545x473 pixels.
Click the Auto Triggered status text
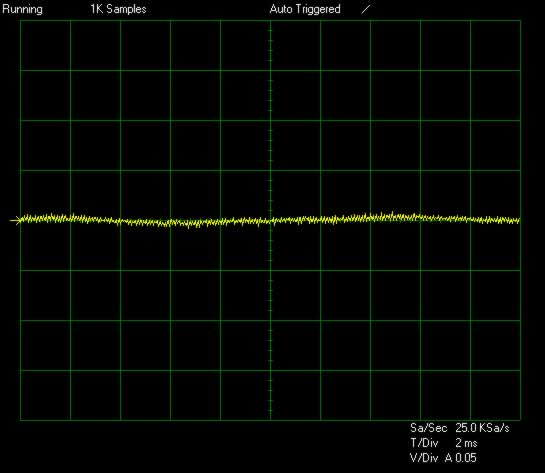(305, 9)
